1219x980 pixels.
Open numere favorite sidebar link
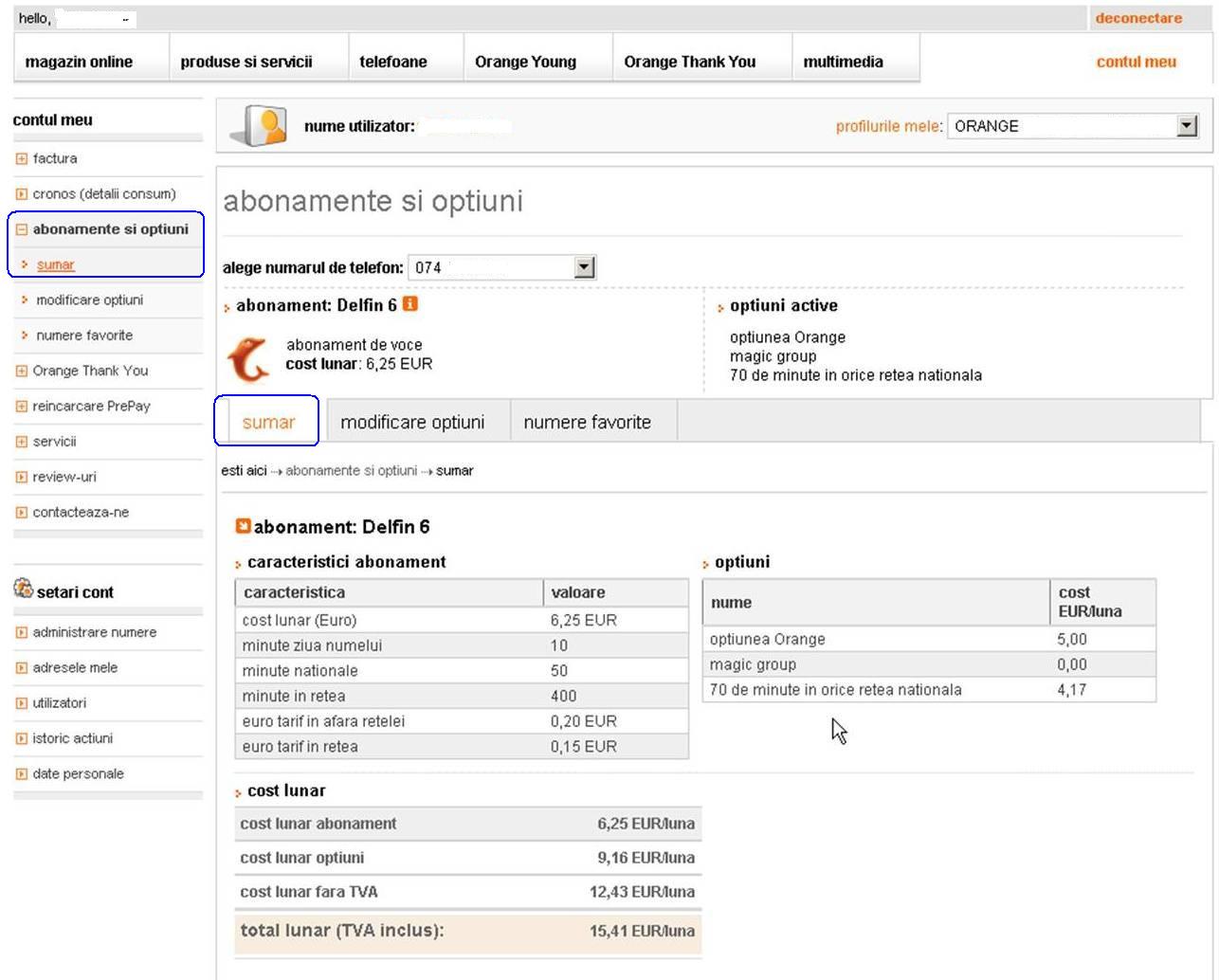pyautogui.click(x=84, y=336)
